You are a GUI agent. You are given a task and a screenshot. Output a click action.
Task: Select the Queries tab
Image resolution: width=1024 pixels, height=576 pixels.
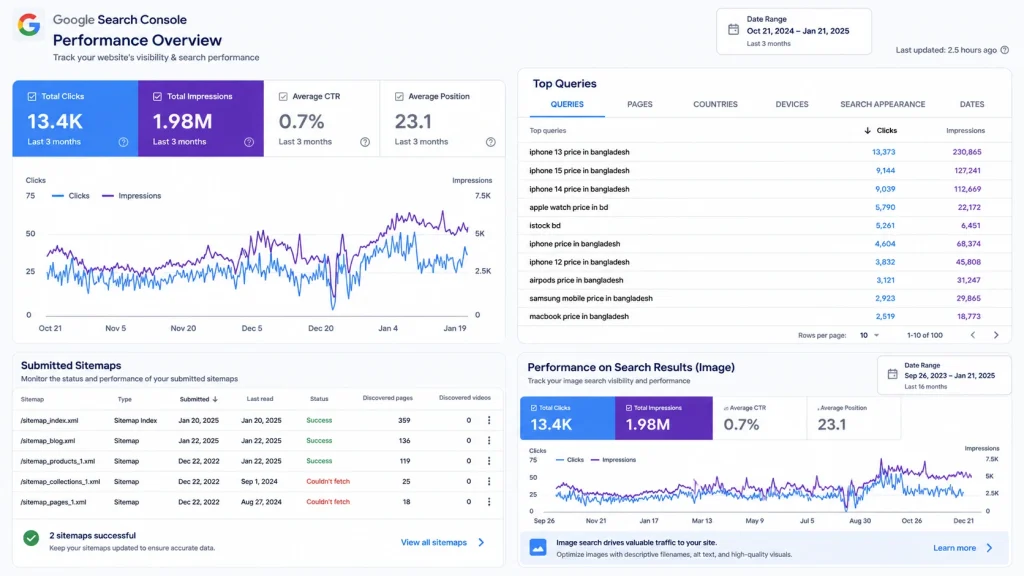567,104
